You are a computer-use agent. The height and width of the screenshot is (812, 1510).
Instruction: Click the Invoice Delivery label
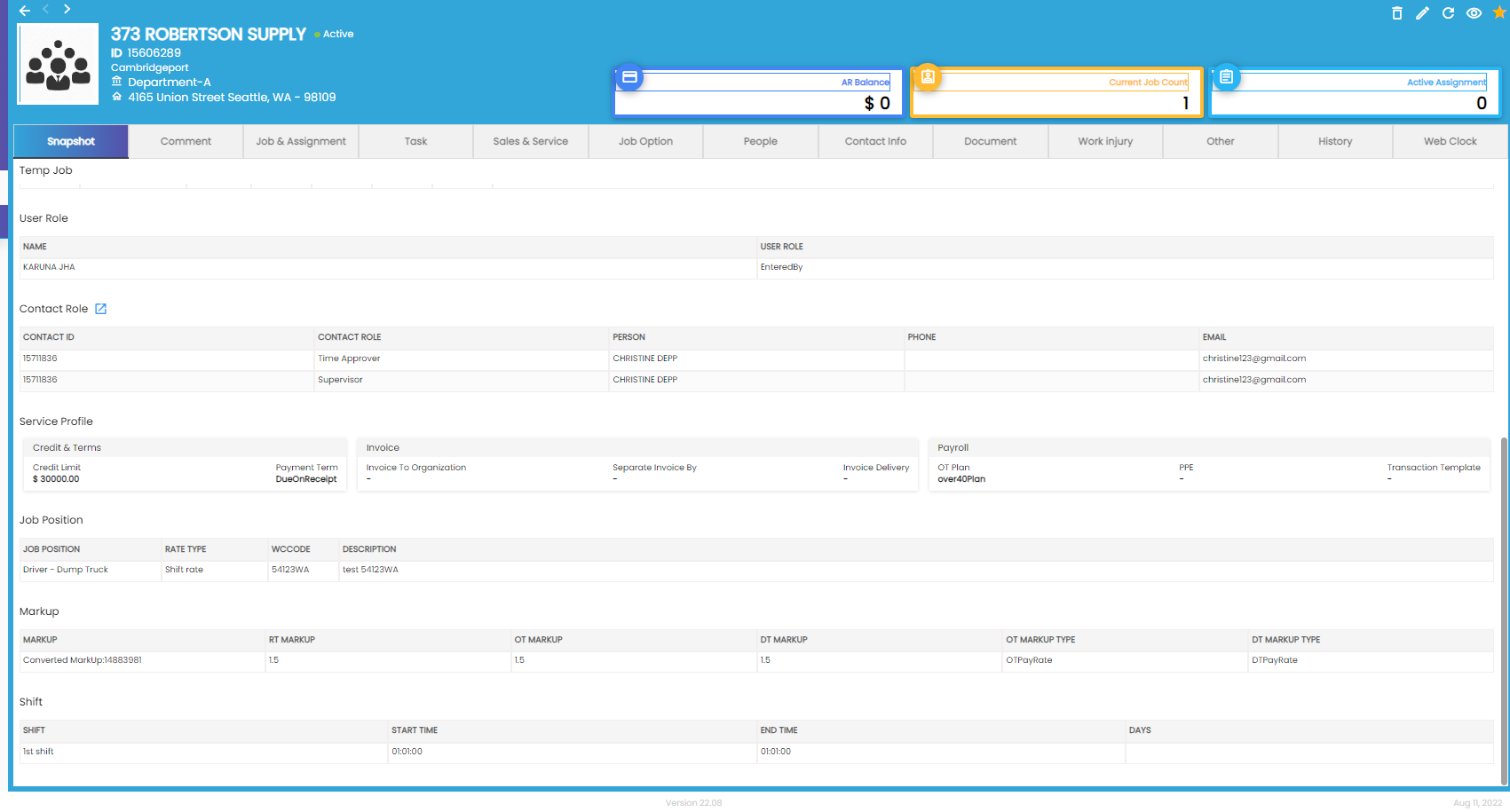coord(876,468)
